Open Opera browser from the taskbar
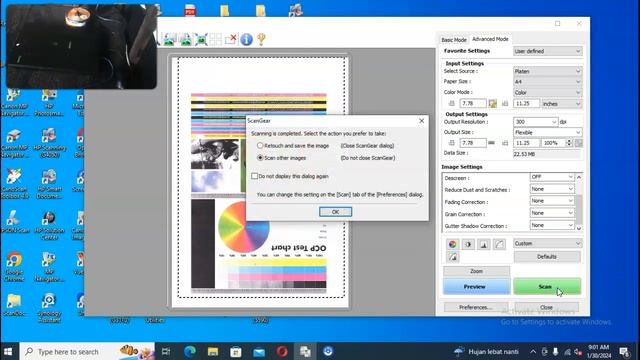 click(x=282, y=351)
